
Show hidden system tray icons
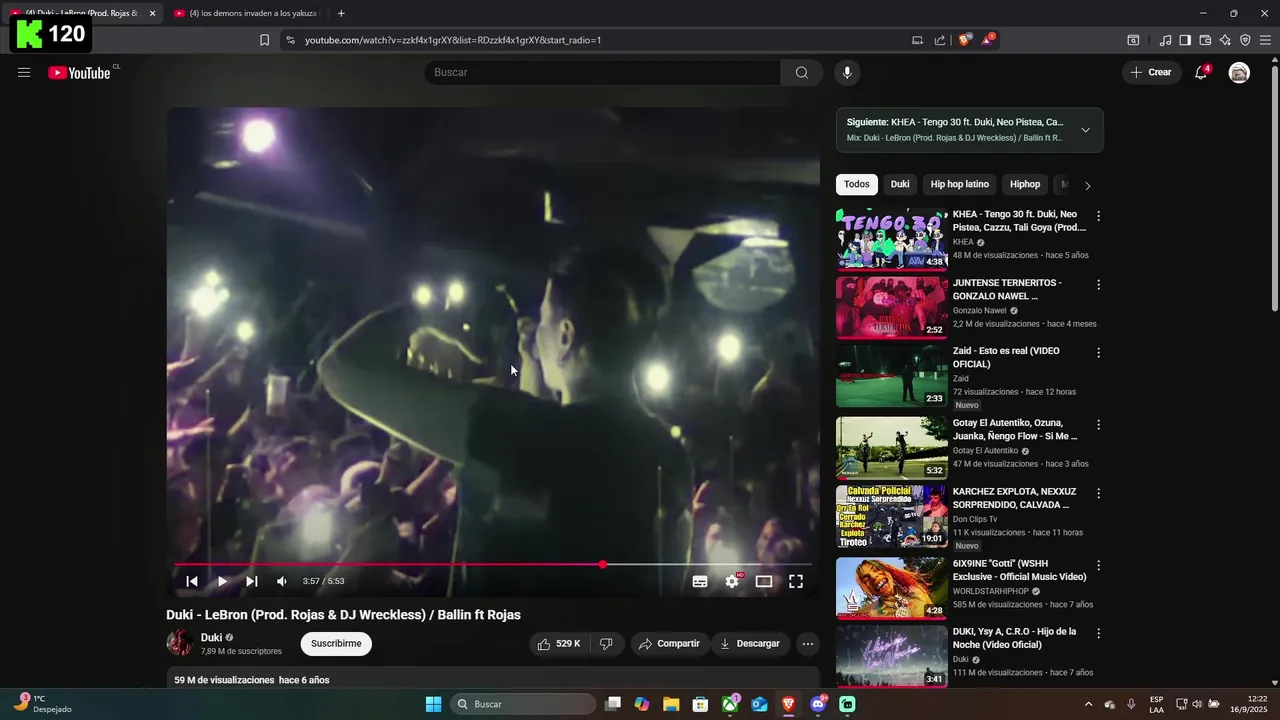pyautogui.click(x=1088, y=704)
